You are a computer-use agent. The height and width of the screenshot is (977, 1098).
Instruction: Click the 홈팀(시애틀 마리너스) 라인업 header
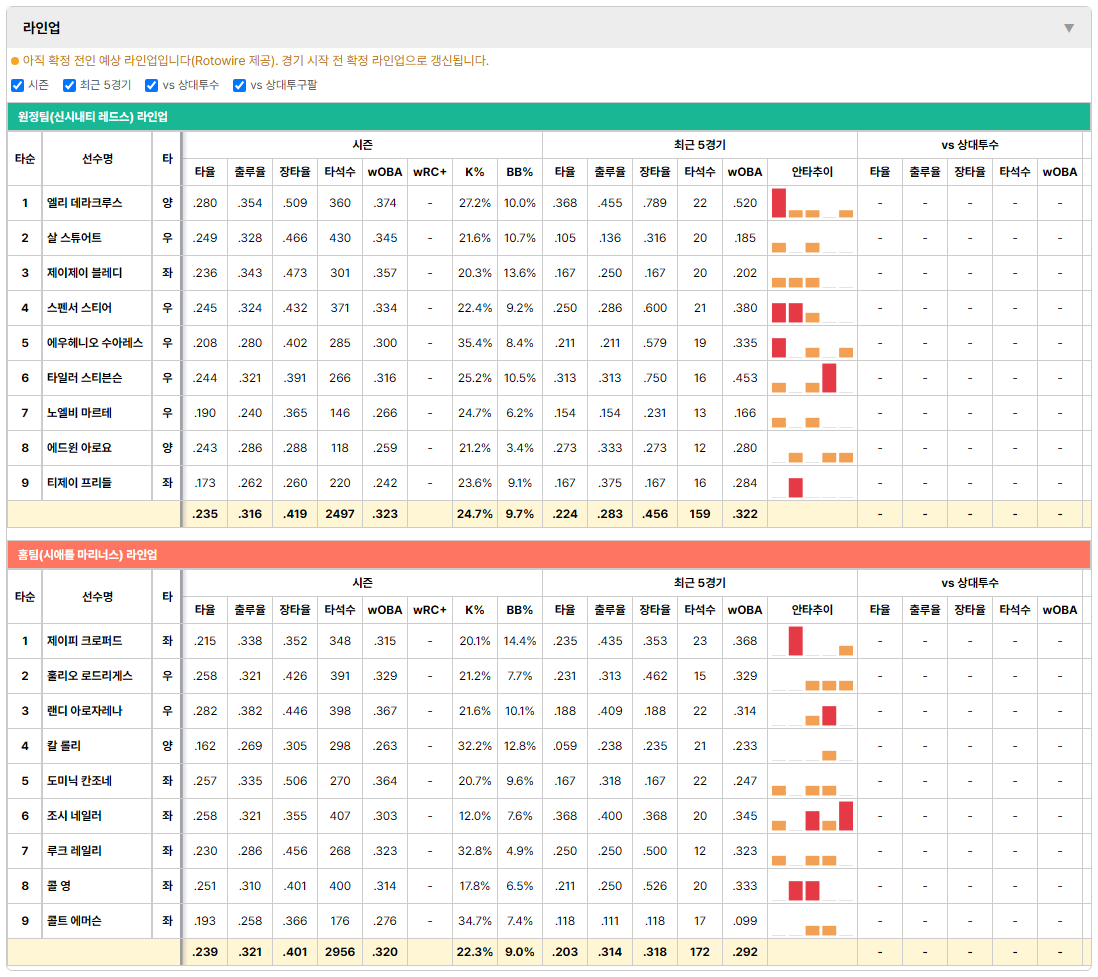[x=88, y=555]
